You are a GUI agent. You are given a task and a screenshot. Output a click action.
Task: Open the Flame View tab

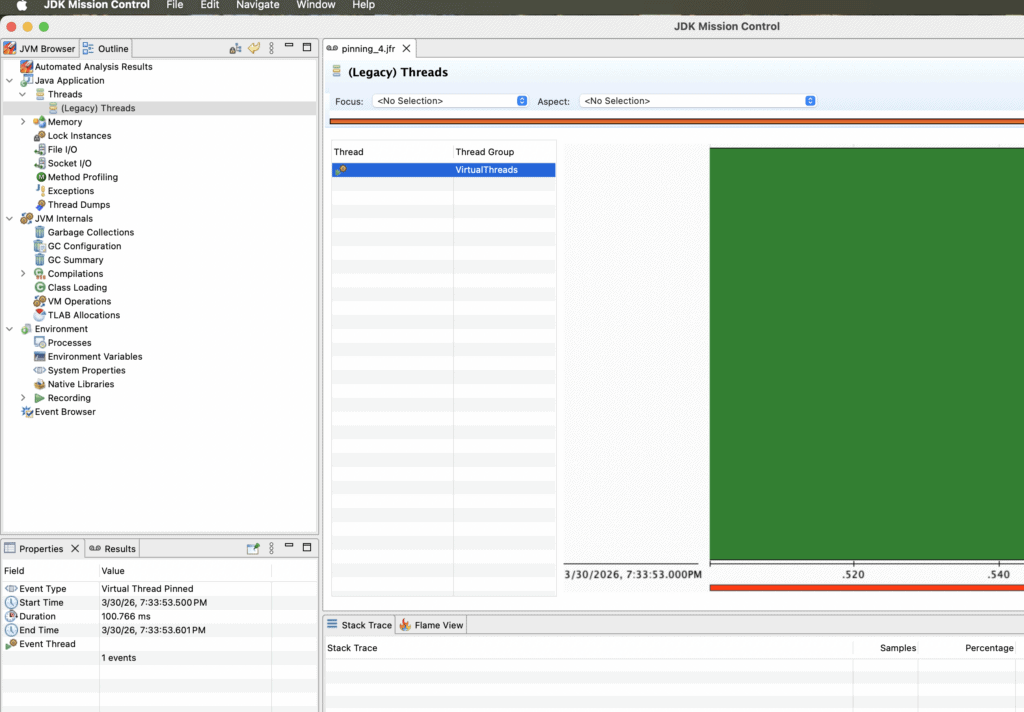431,625
